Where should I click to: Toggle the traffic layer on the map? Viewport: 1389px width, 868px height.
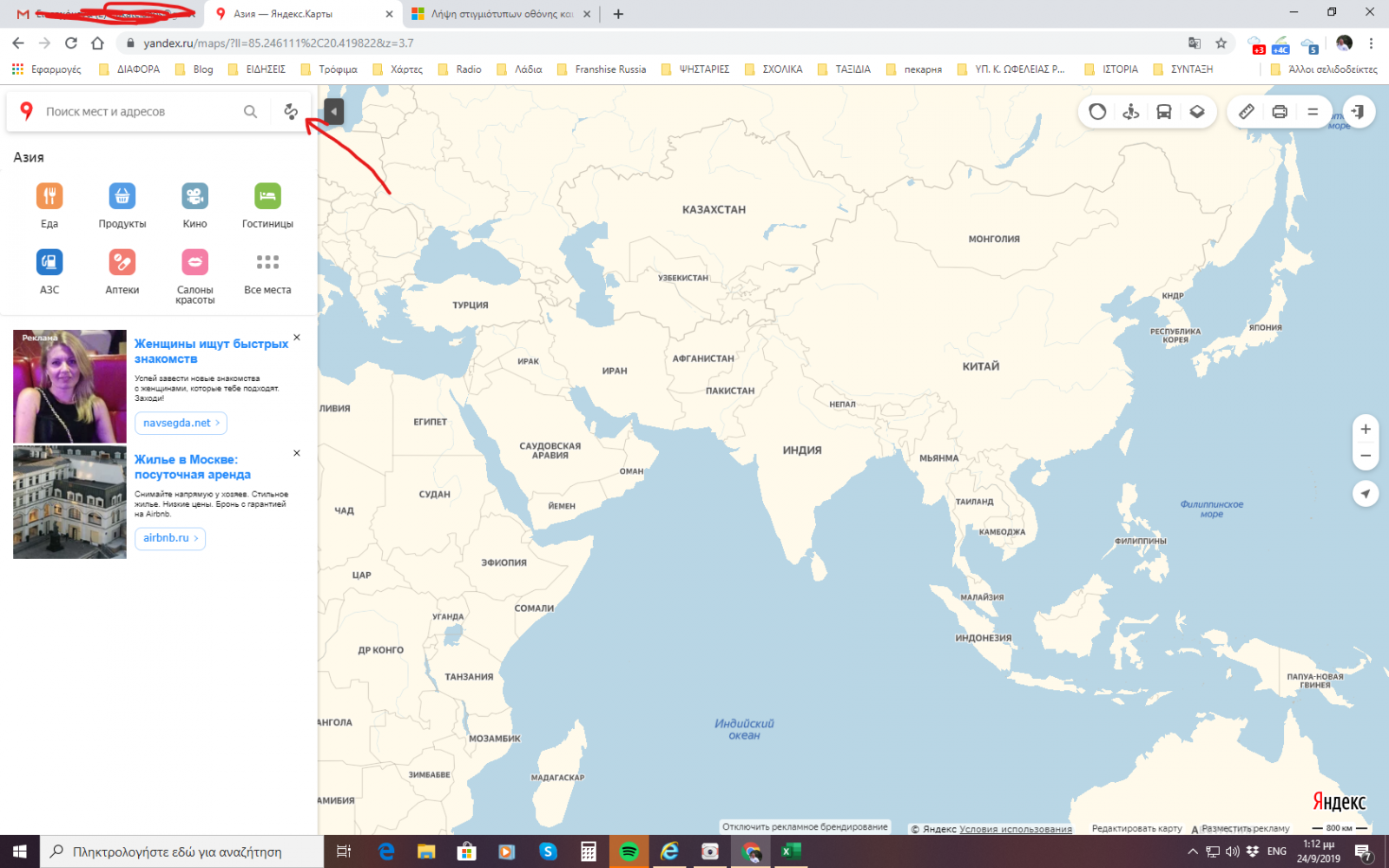(x=1097, y=112)
